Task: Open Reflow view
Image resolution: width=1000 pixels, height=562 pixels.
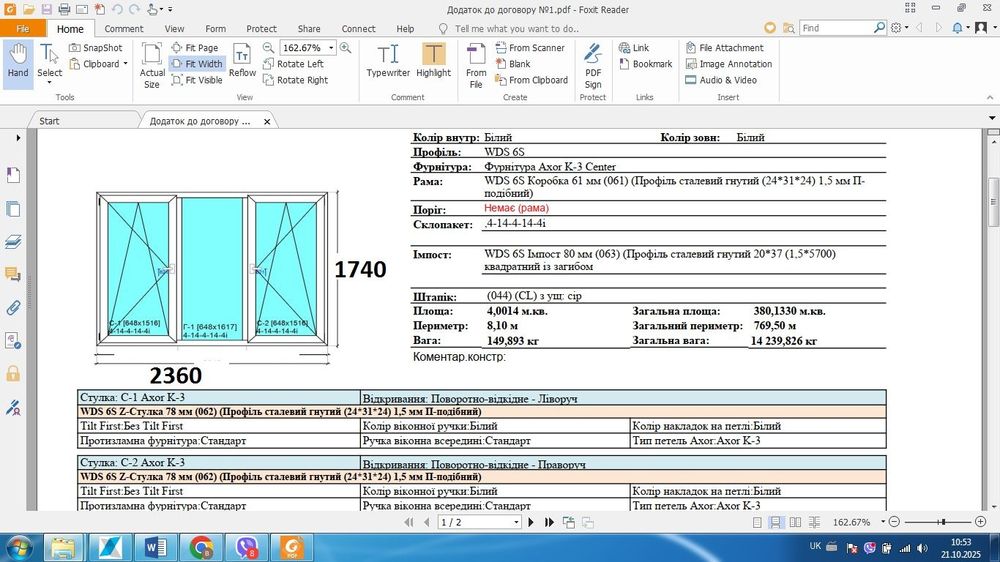Action: (x=242, y=61)
